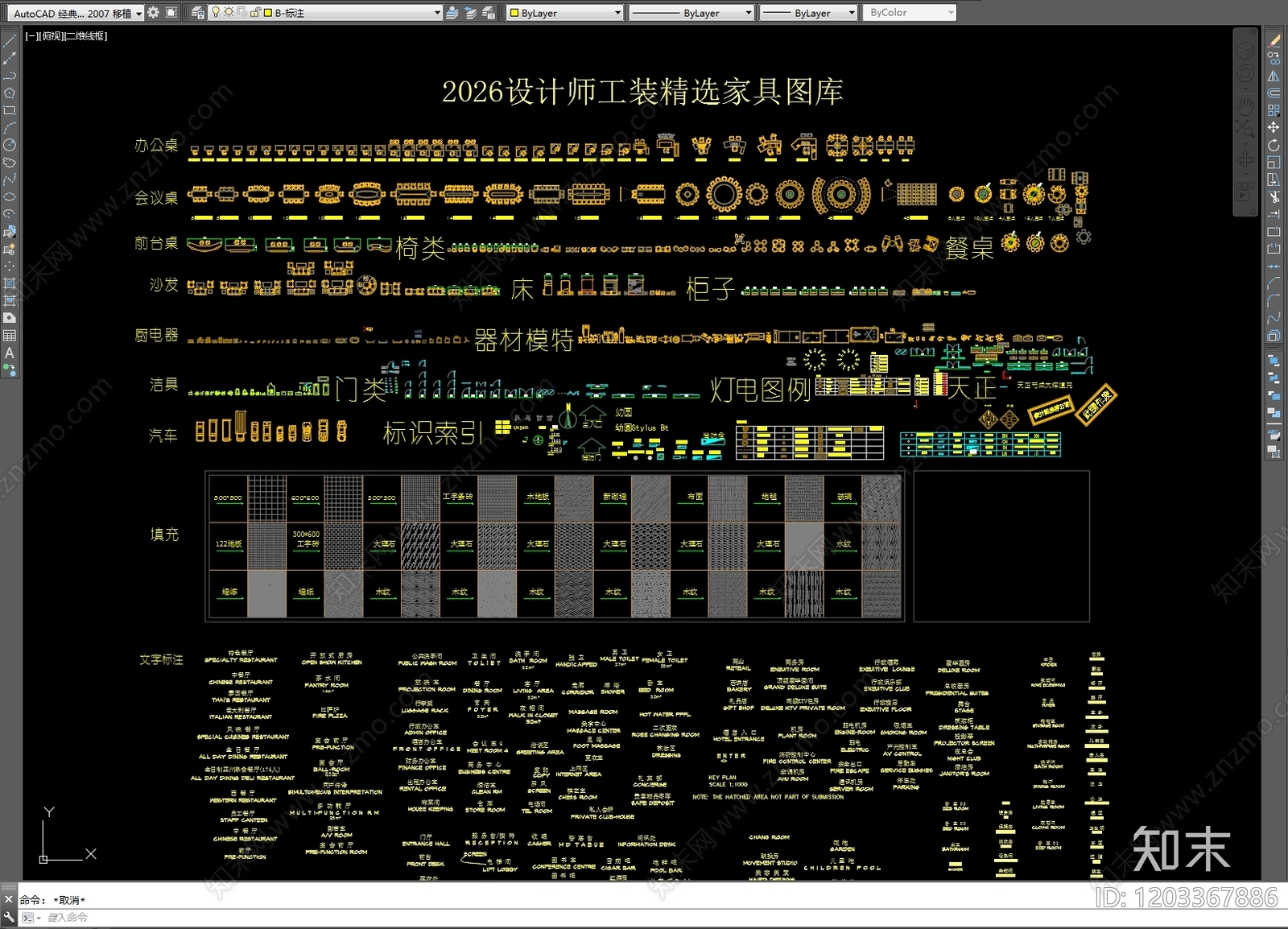The width and height of the screenshot is (1288, 929).
Task: Toggle viewport freeze icon for B-标注 layer
Action: 242,13
